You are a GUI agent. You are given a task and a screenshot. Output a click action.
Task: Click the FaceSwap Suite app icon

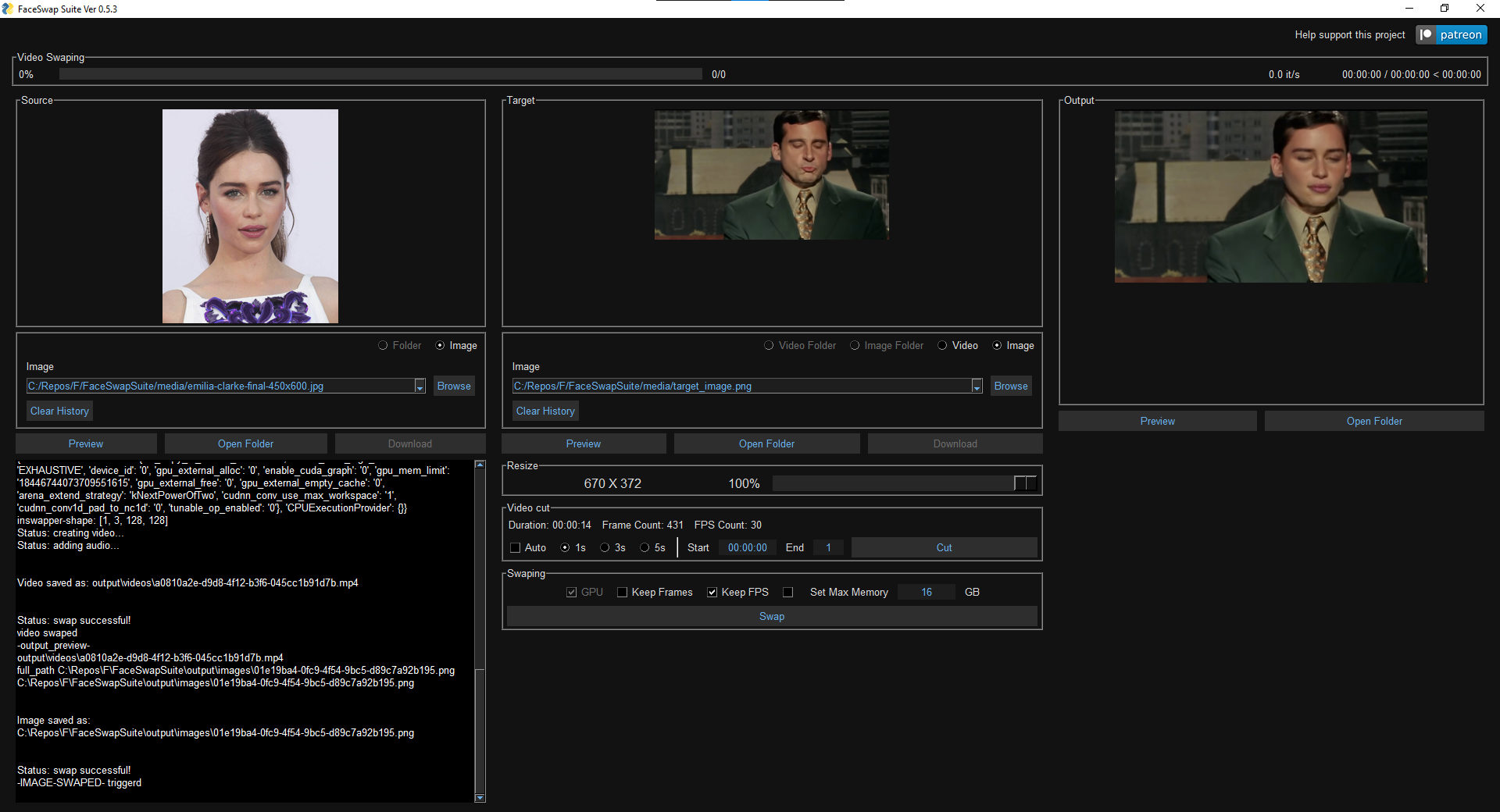pos(8,9)
